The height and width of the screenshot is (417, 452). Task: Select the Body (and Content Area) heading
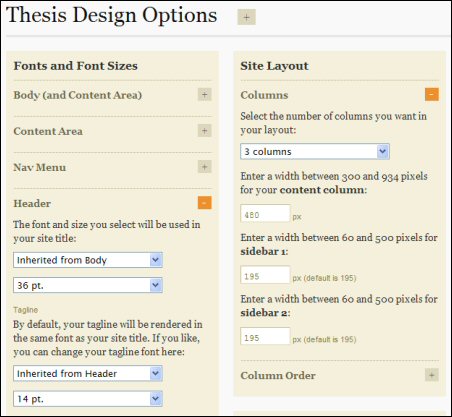(78, 95)
